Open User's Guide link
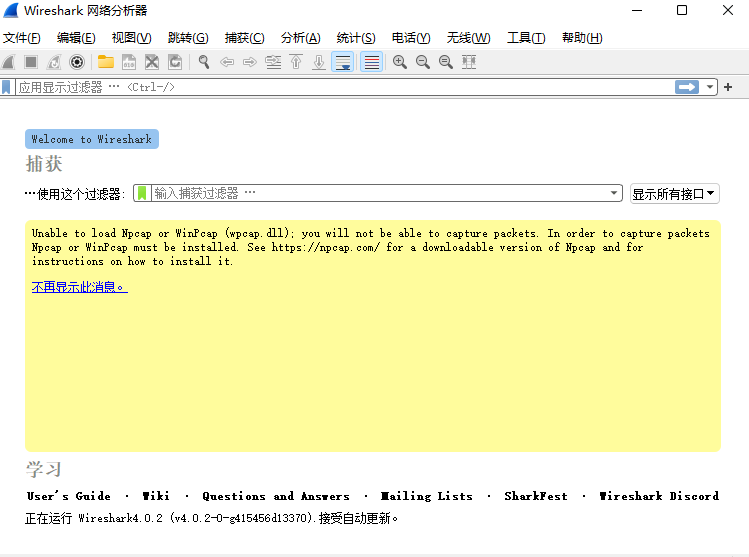 coord(69,496)
